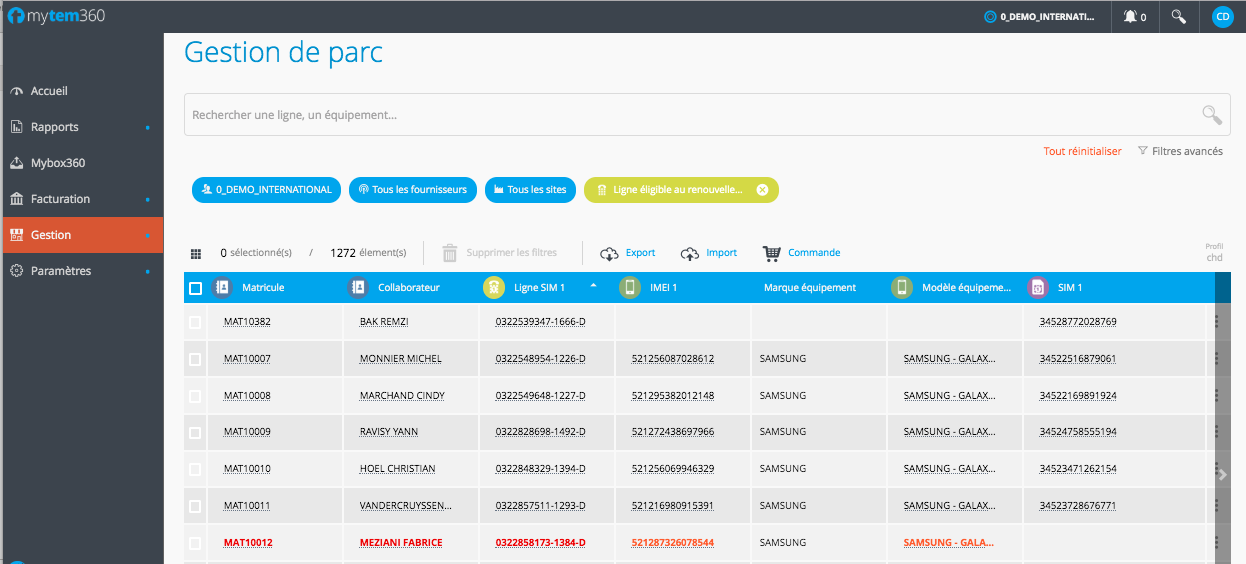Open row actions menu for MAT10009
Image resolution: width=1246 pixels, height=564 pixels.
click(1217, 432)
